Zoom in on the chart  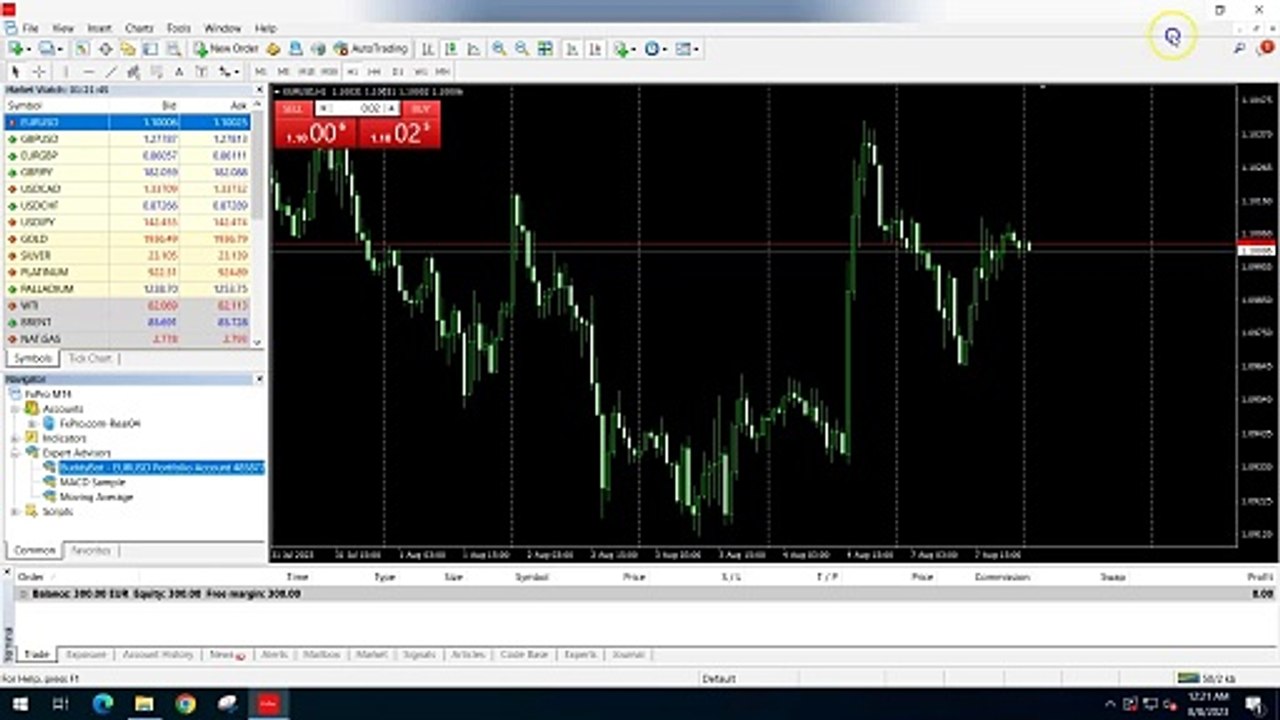click(x=499, y=48)
